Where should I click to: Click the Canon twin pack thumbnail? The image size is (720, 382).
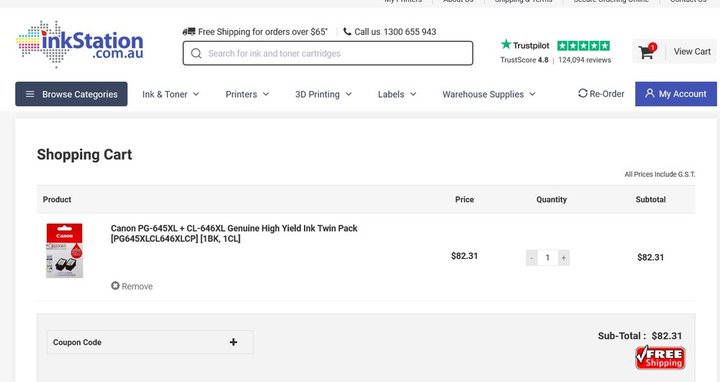click(x=64, y=251)
